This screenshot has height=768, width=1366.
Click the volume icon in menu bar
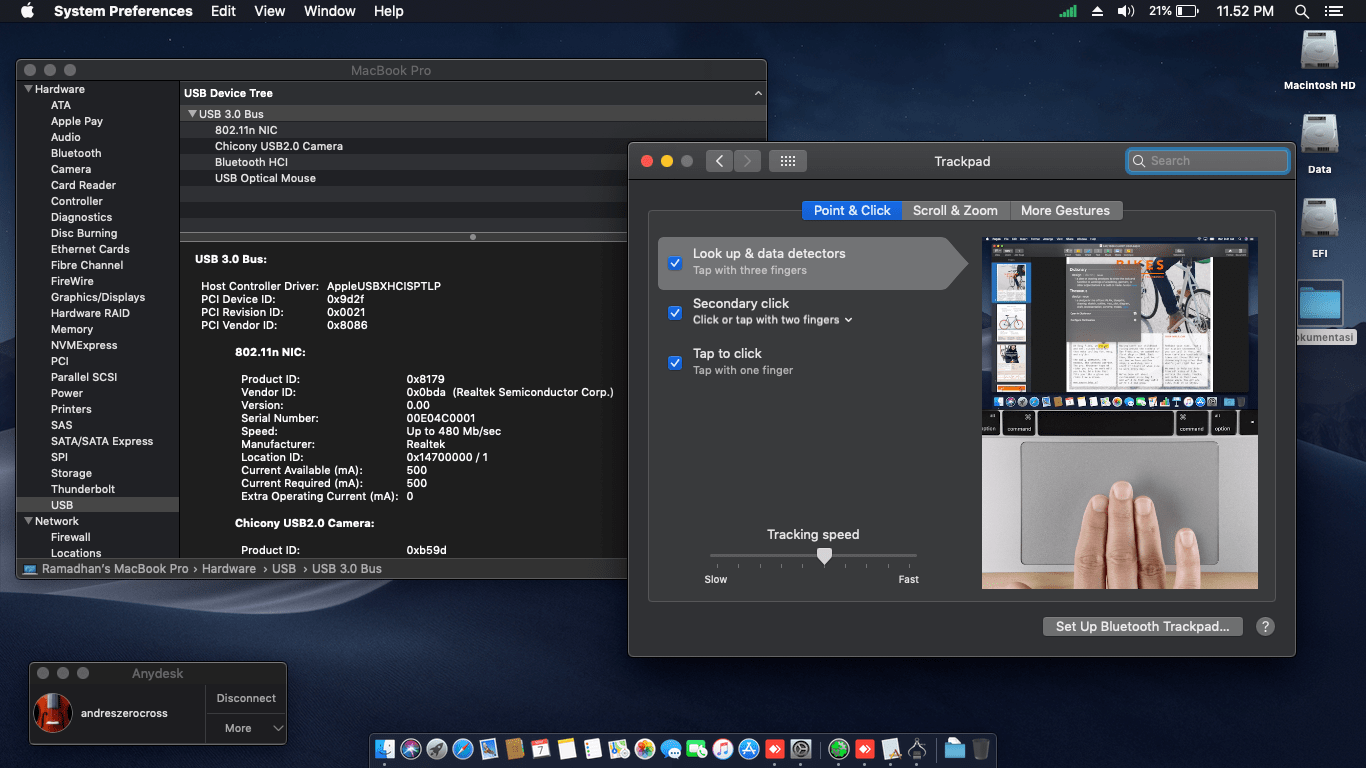1125,11
